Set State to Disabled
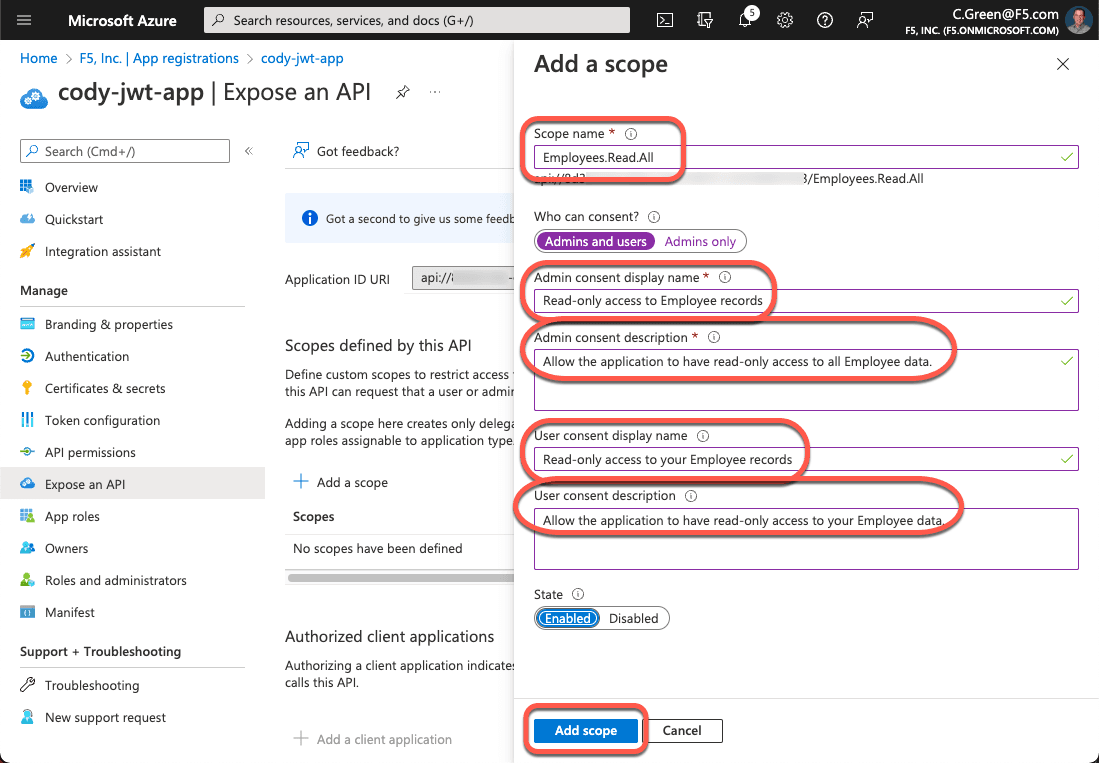This screenshot has width=1099, height=763. click(634, 618)
